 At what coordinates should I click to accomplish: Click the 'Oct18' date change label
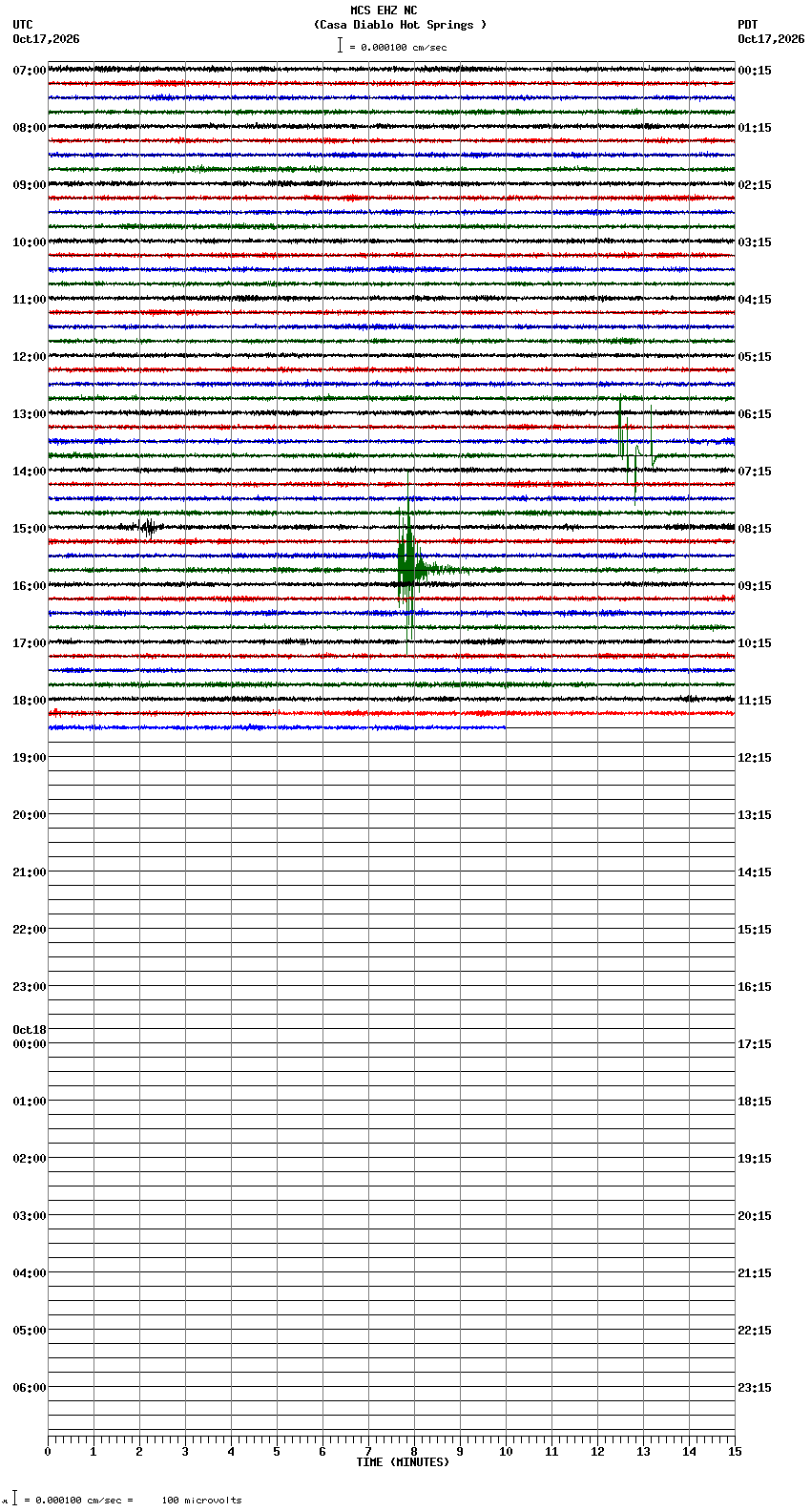[30, 1030]
